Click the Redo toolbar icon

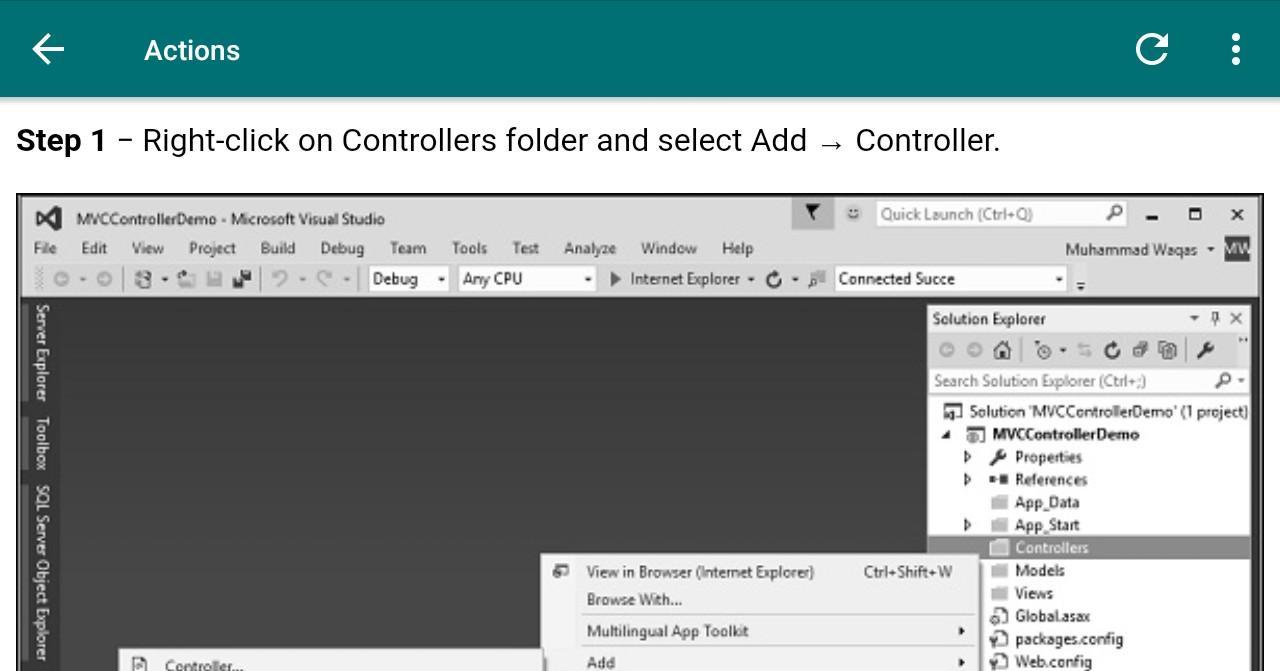coord(326,278)
